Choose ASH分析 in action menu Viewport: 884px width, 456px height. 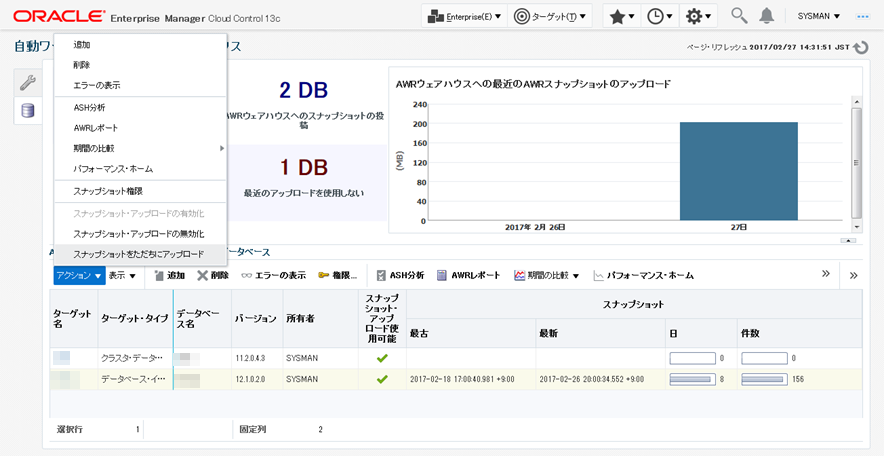coord(140,107)
